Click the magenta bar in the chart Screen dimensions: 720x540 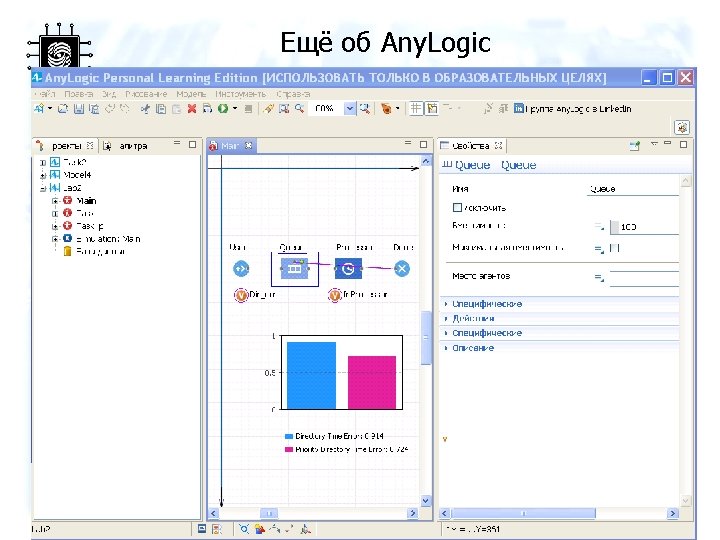point(372,382)
